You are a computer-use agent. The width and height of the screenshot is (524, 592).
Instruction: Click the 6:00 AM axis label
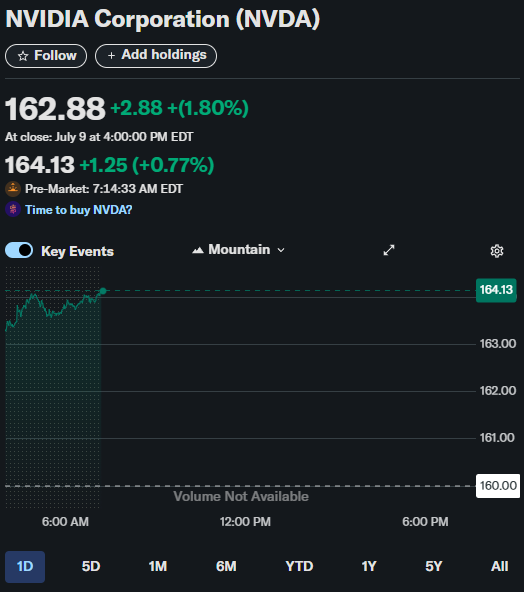pos(65,522)
